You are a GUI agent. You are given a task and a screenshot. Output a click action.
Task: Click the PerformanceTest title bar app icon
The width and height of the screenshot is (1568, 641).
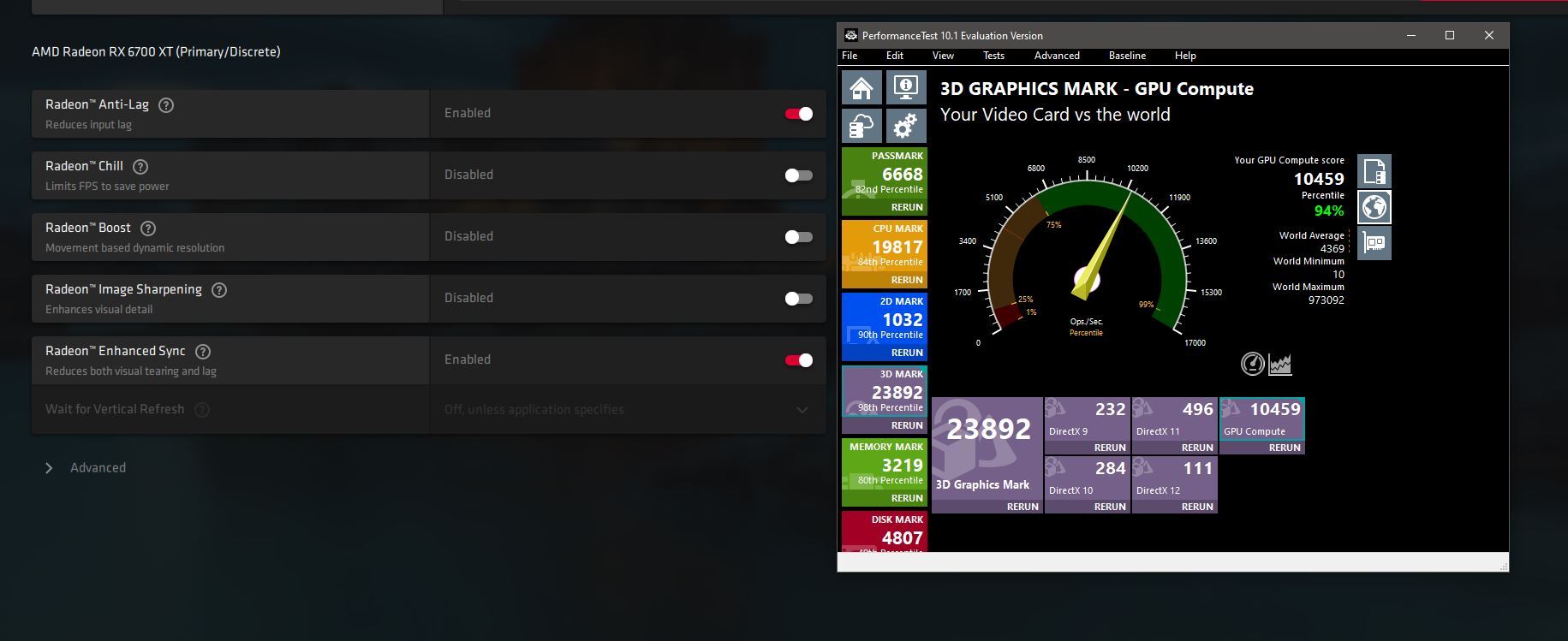[851, 35]
